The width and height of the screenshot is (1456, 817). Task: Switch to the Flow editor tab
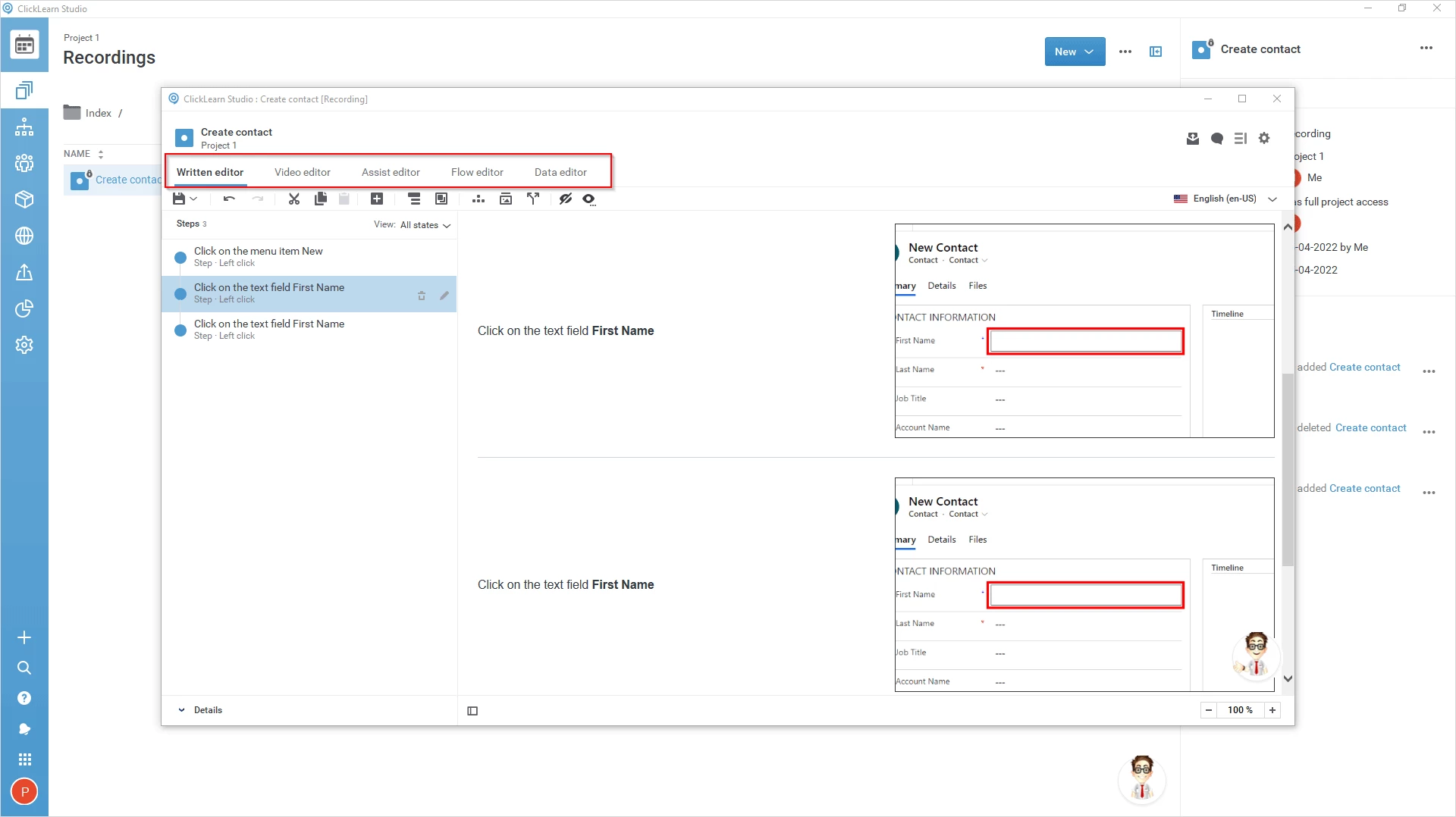477,172
